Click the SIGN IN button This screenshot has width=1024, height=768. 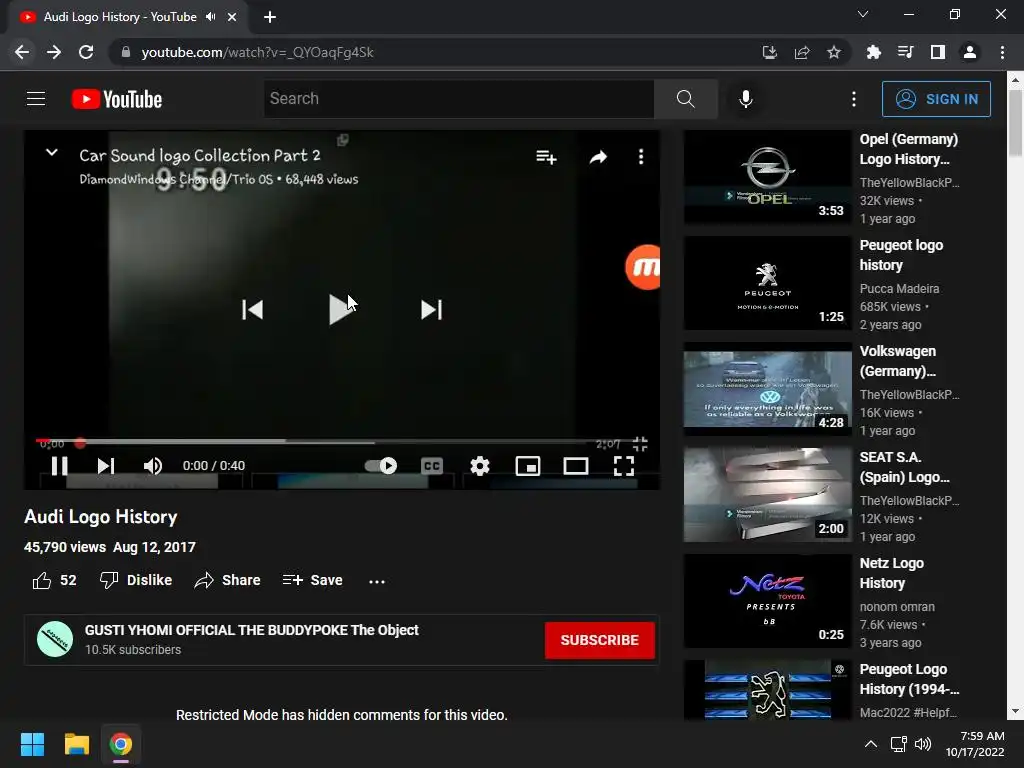[x=936, y=99]
